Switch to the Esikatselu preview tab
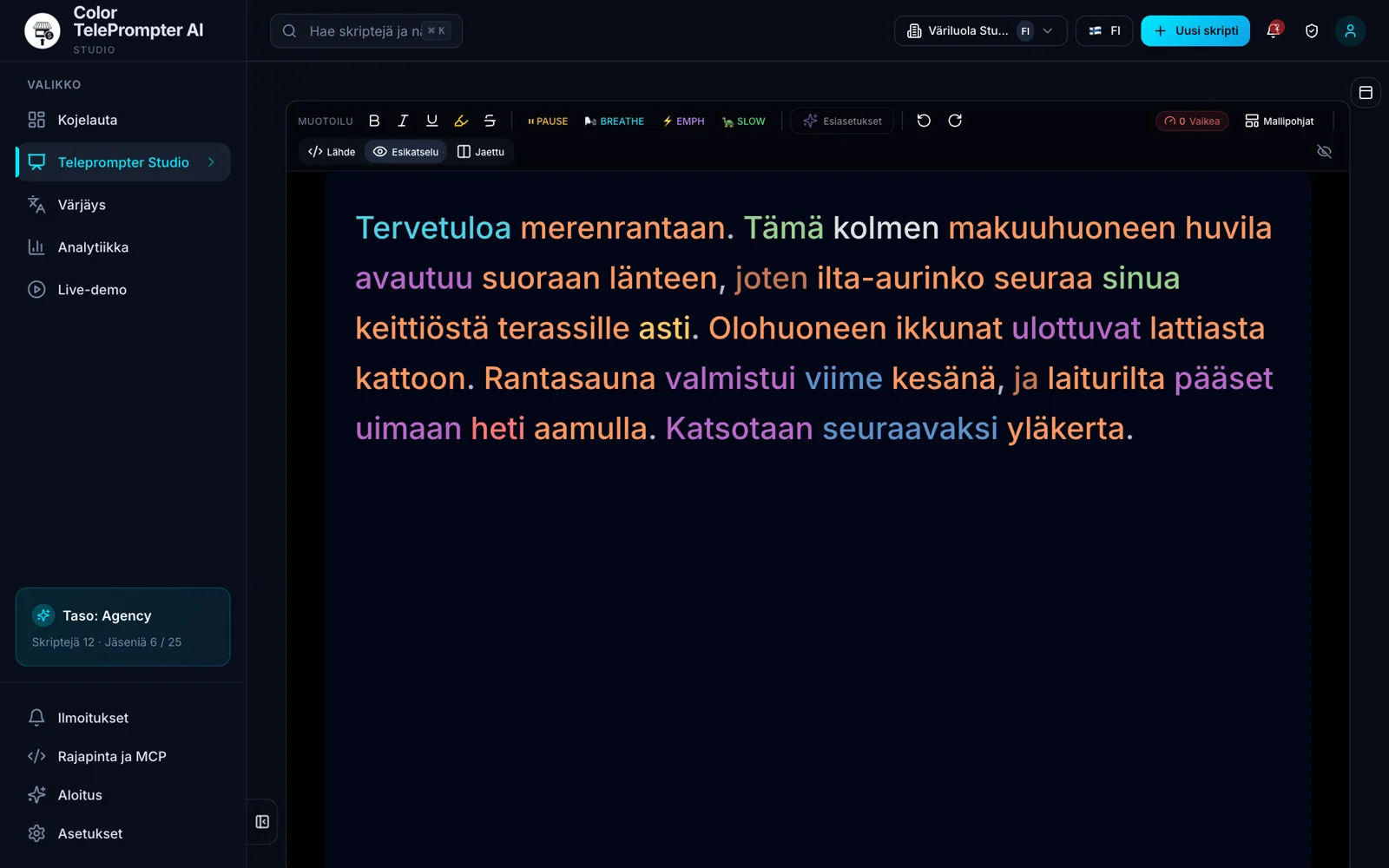 405,152
